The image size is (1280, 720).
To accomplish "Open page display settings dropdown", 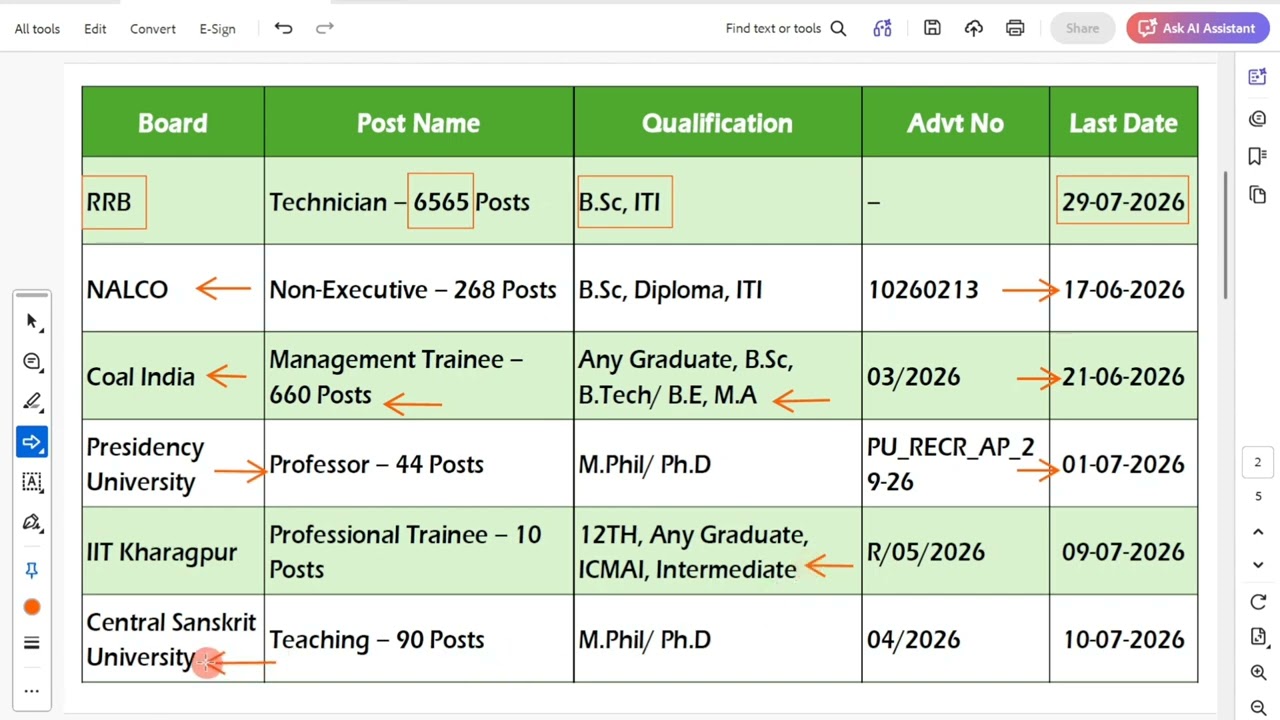I will [x=1258, y=637].
